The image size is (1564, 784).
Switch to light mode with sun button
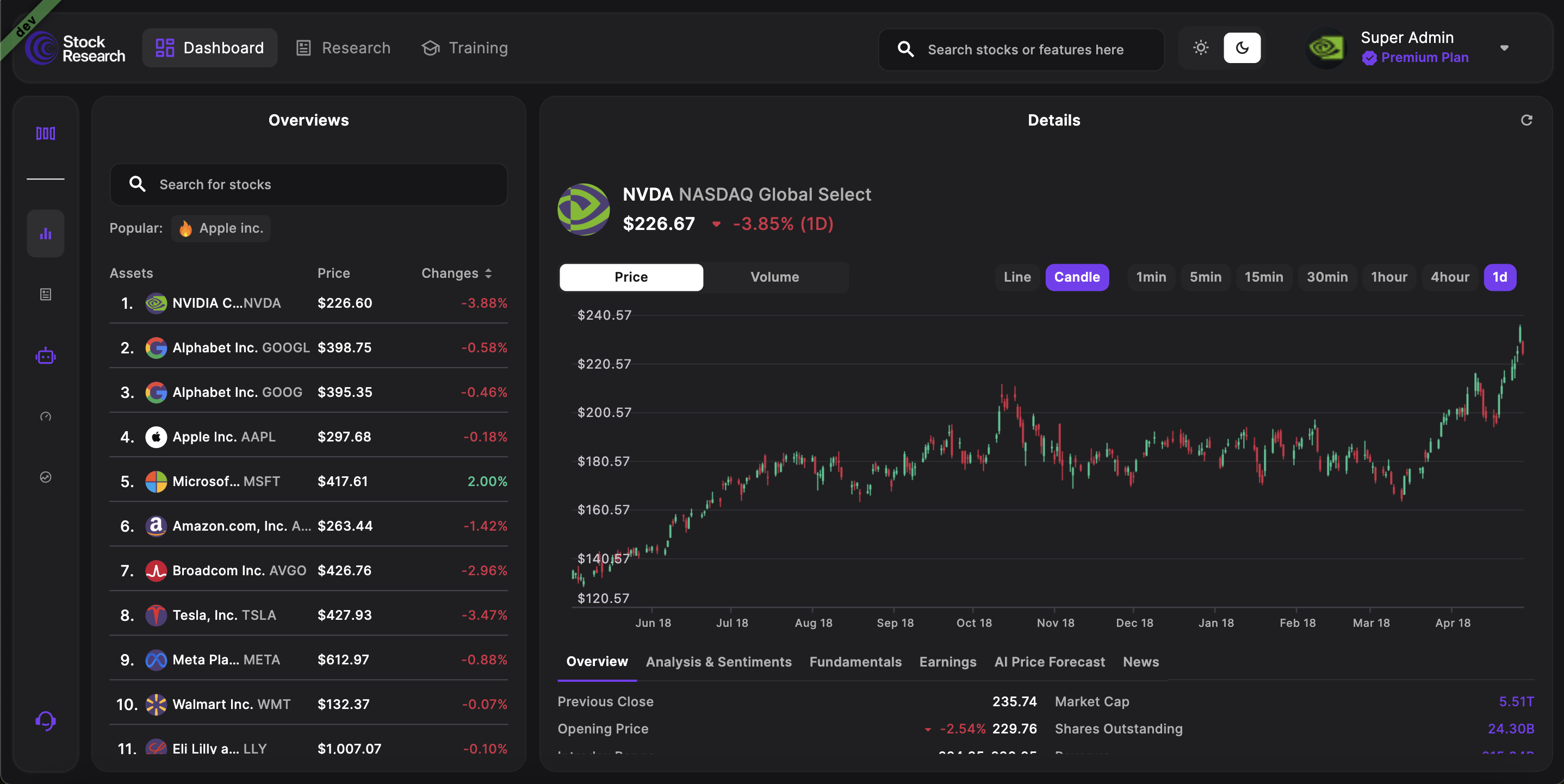pyautogui.click(x=1201, y=48)
